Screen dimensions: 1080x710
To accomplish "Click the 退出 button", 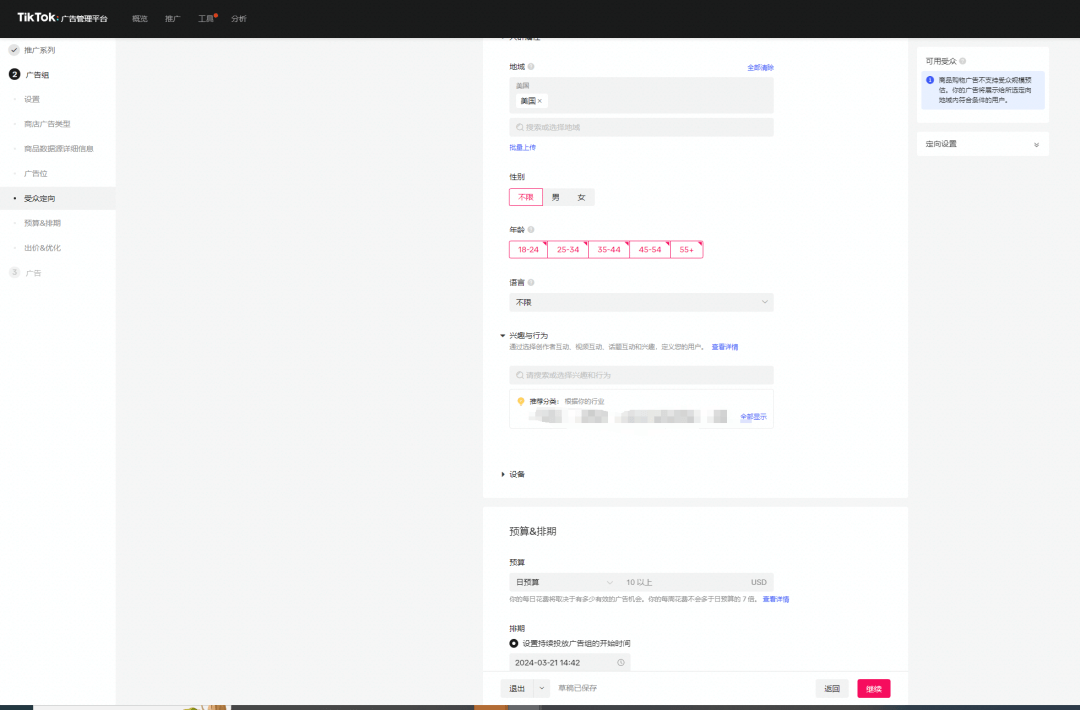I will [517, 688].
